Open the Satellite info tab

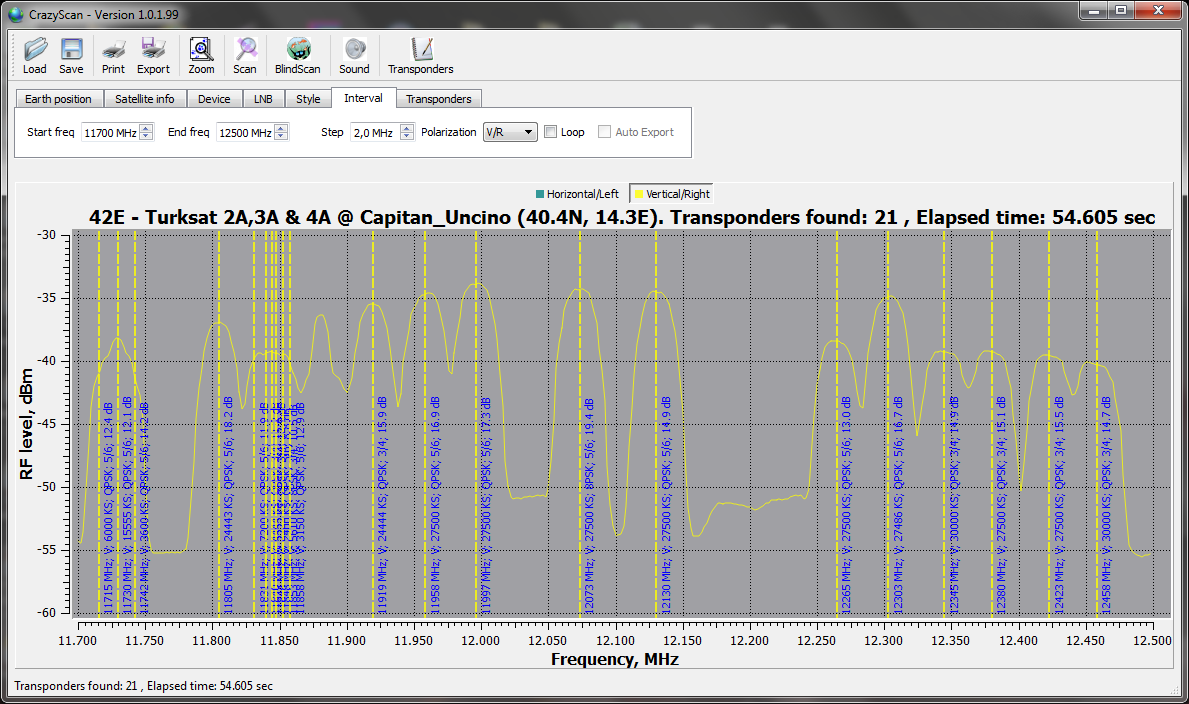tap(145, 99)
